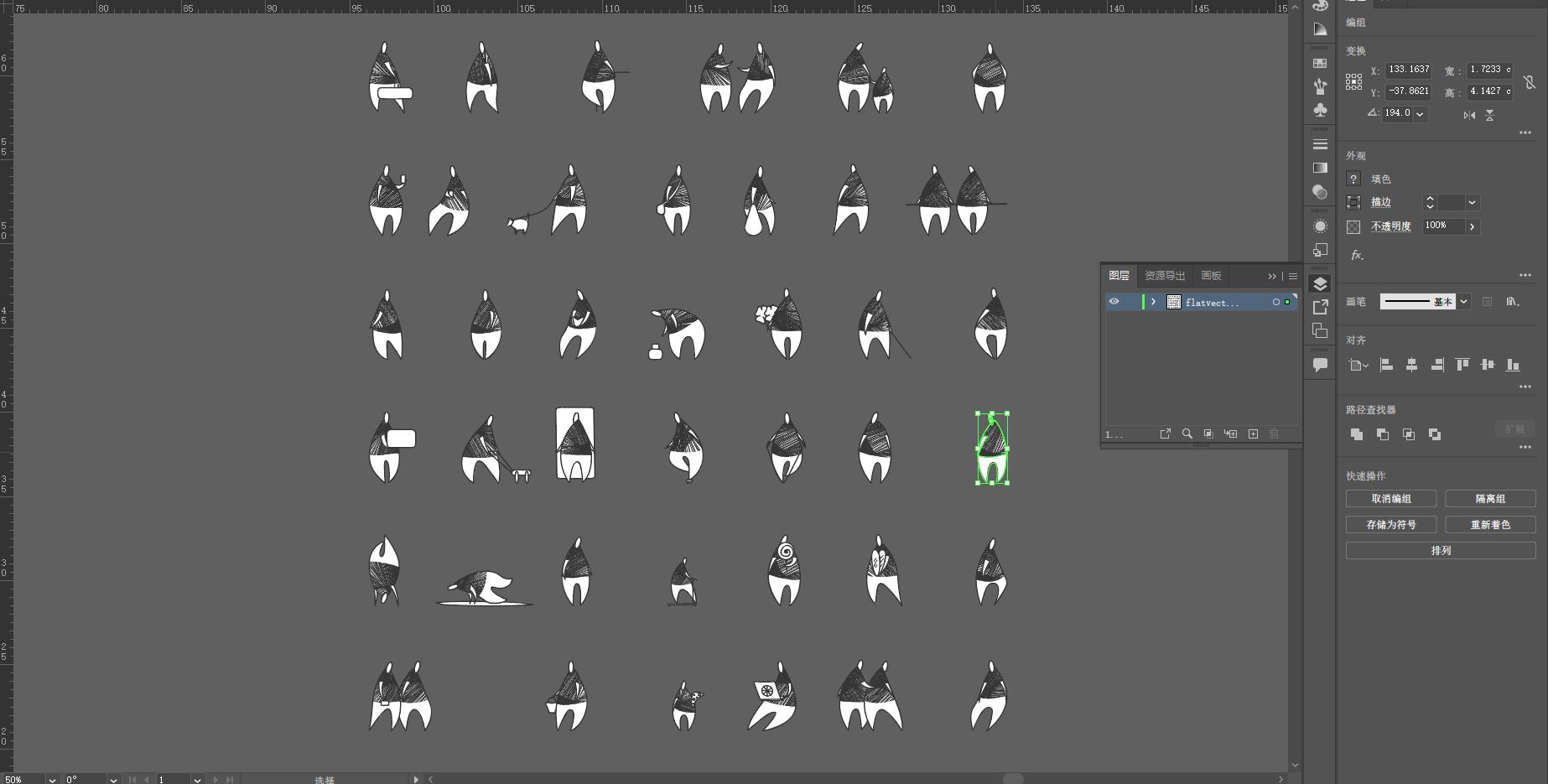Flip the selection horizontally
The height and width of the screenshot is (784, 1548).
[x=1469, y=115]
